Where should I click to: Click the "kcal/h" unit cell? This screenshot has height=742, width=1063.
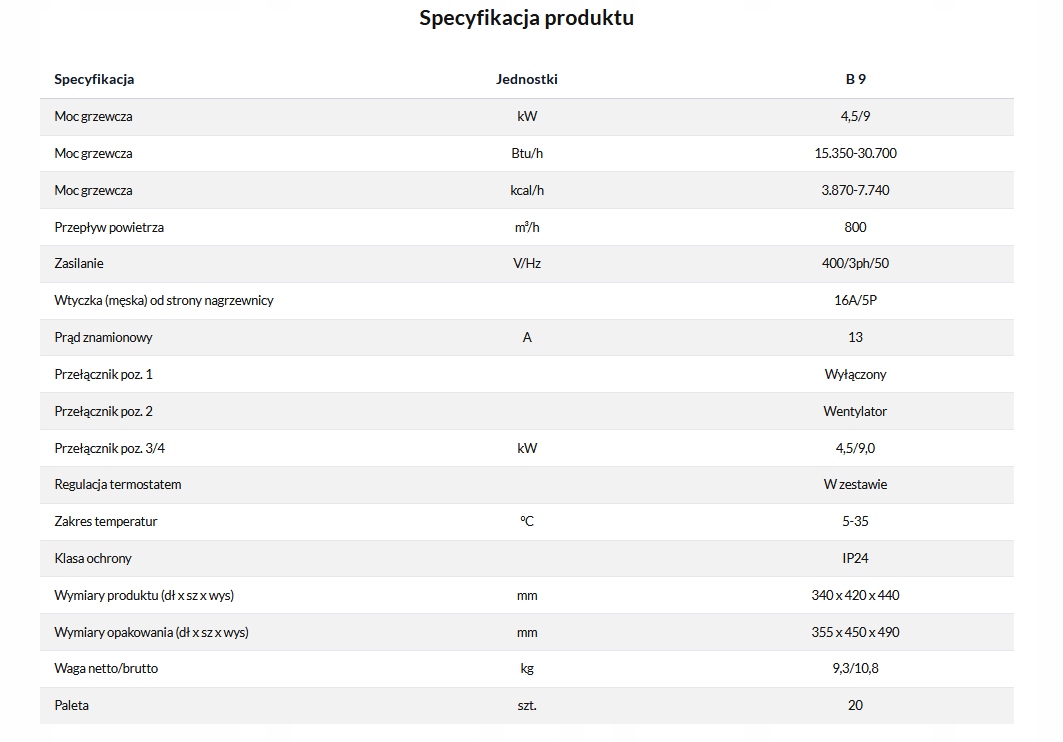[x=527, y=190]
